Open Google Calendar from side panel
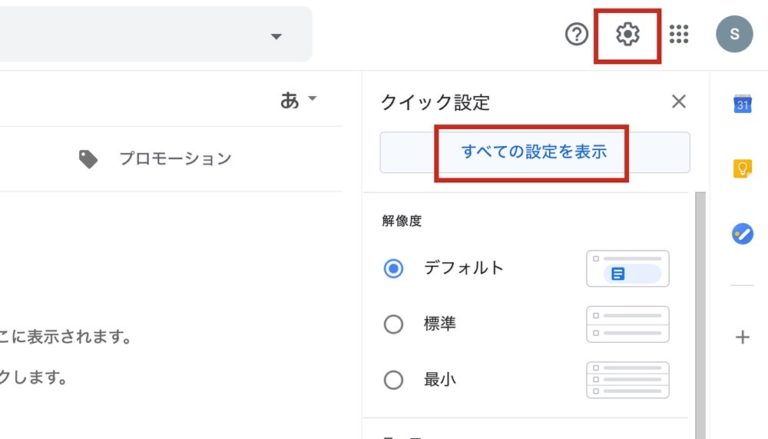This screenshot has height=439, width=768. coord(742,104)
